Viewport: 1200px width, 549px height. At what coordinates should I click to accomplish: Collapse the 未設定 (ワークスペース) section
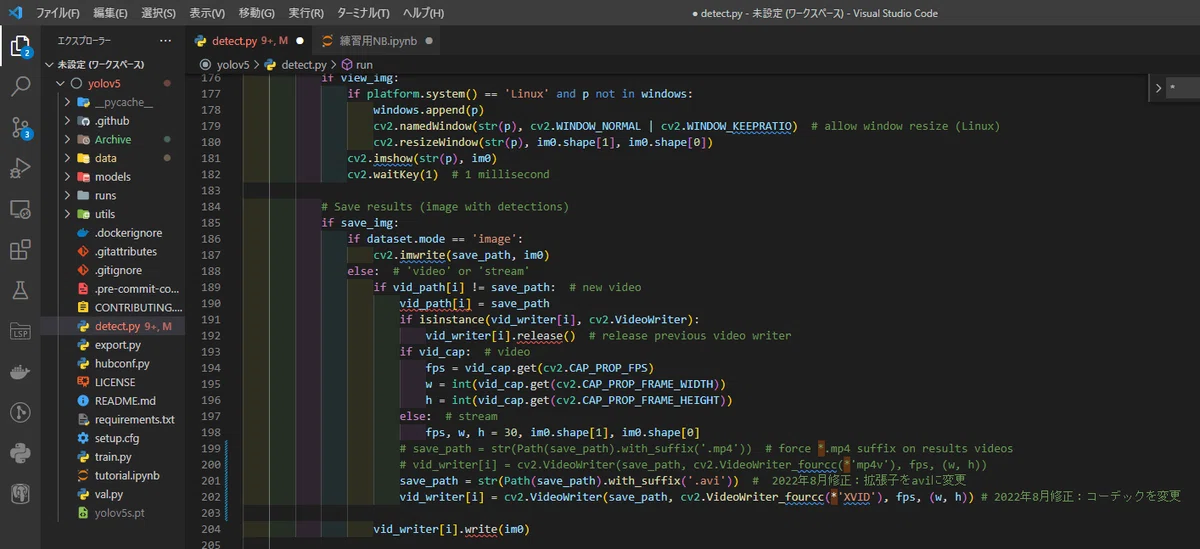[49, 64]
